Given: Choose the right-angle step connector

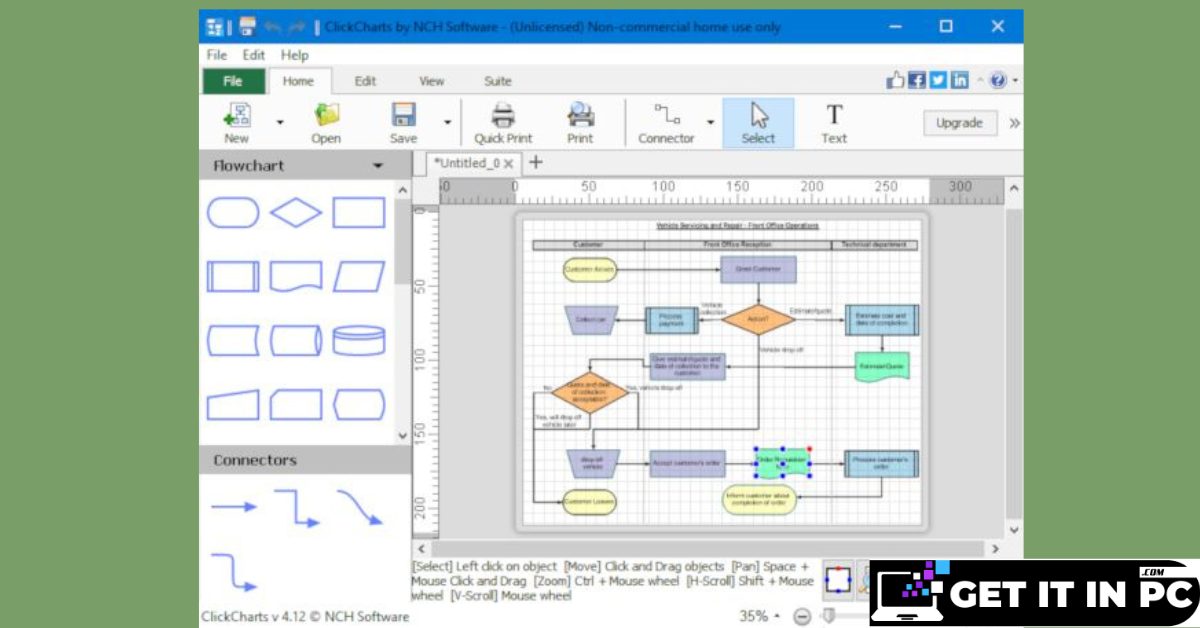Looking at the screenshot, I should (x=297, y=508).
